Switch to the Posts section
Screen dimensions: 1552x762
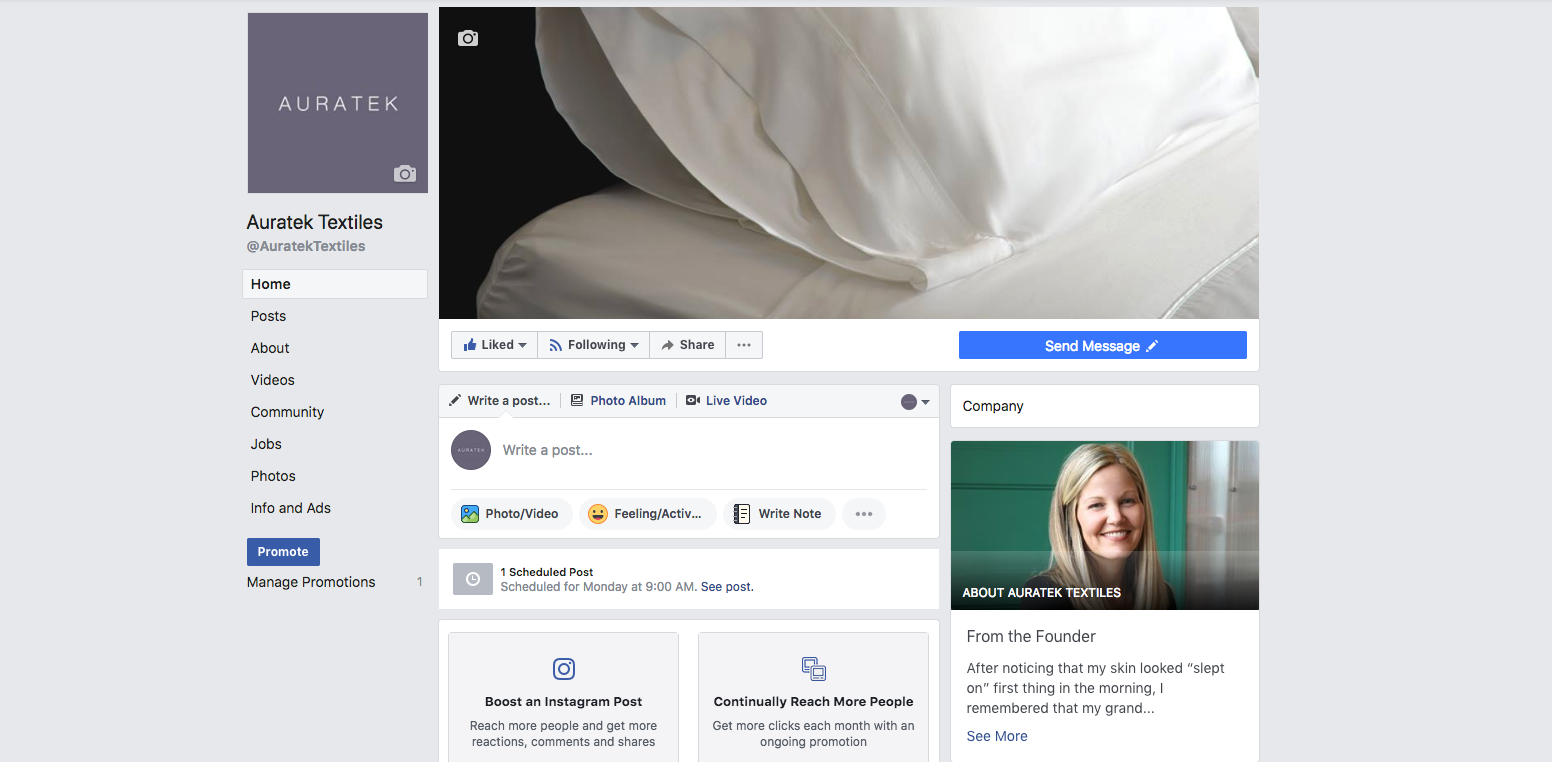pyautogui.click(x=268, y=315)
